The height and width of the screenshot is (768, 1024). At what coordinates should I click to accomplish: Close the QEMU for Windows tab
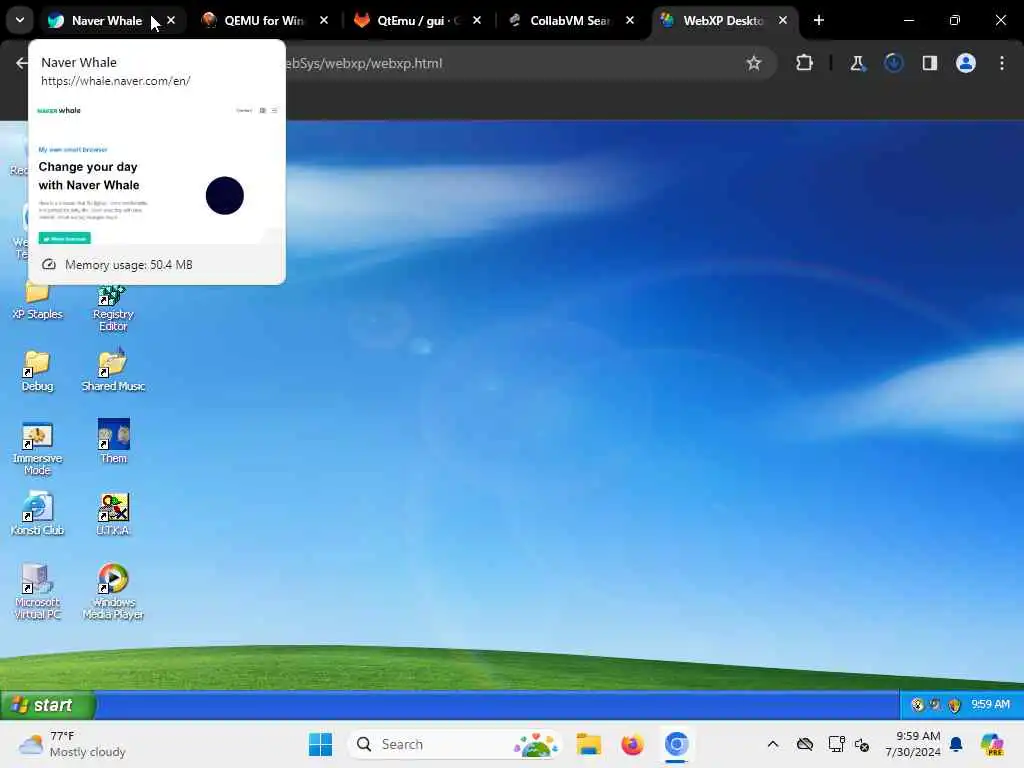pos(324,20)
